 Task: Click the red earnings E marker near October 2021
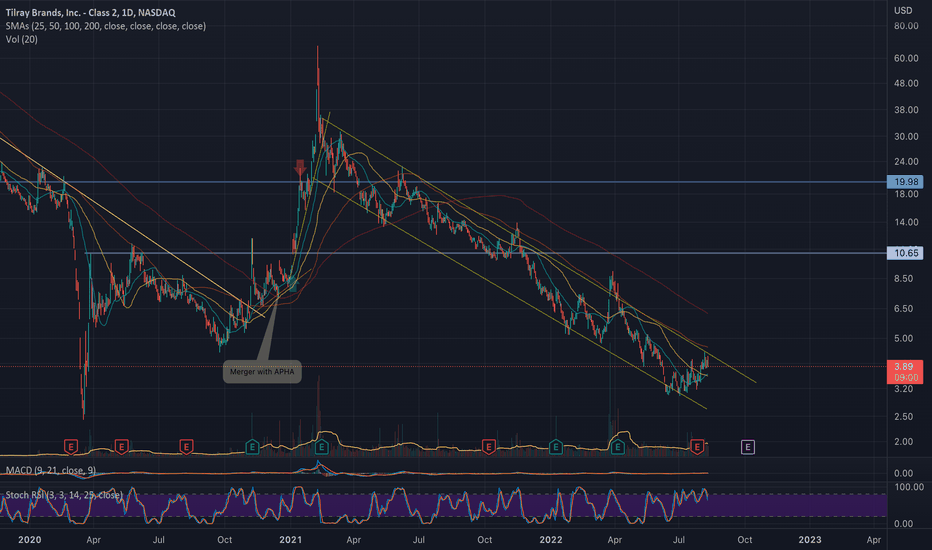[x=489, y=447]
